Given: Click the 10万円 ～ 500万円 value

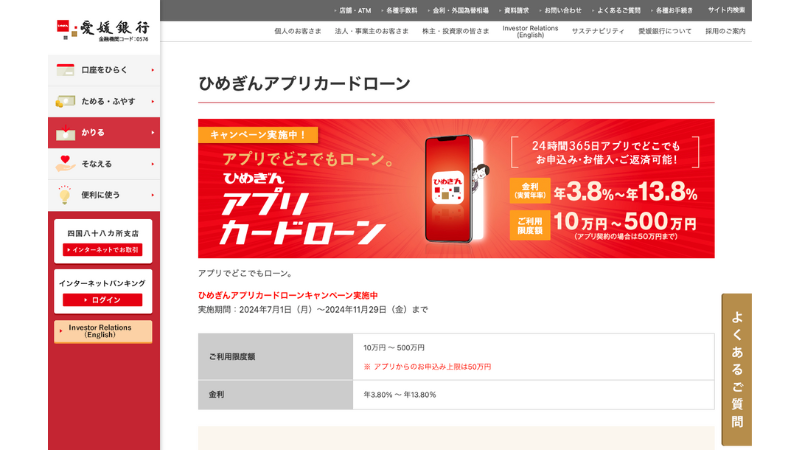Looking at the screenshot, I should click(x=394, y=347).
